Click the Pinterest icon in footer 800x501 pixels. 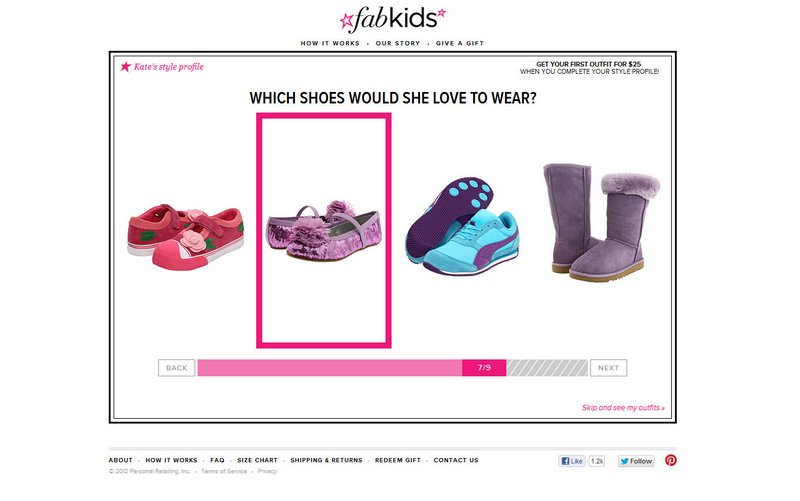(x=671, y=460)
